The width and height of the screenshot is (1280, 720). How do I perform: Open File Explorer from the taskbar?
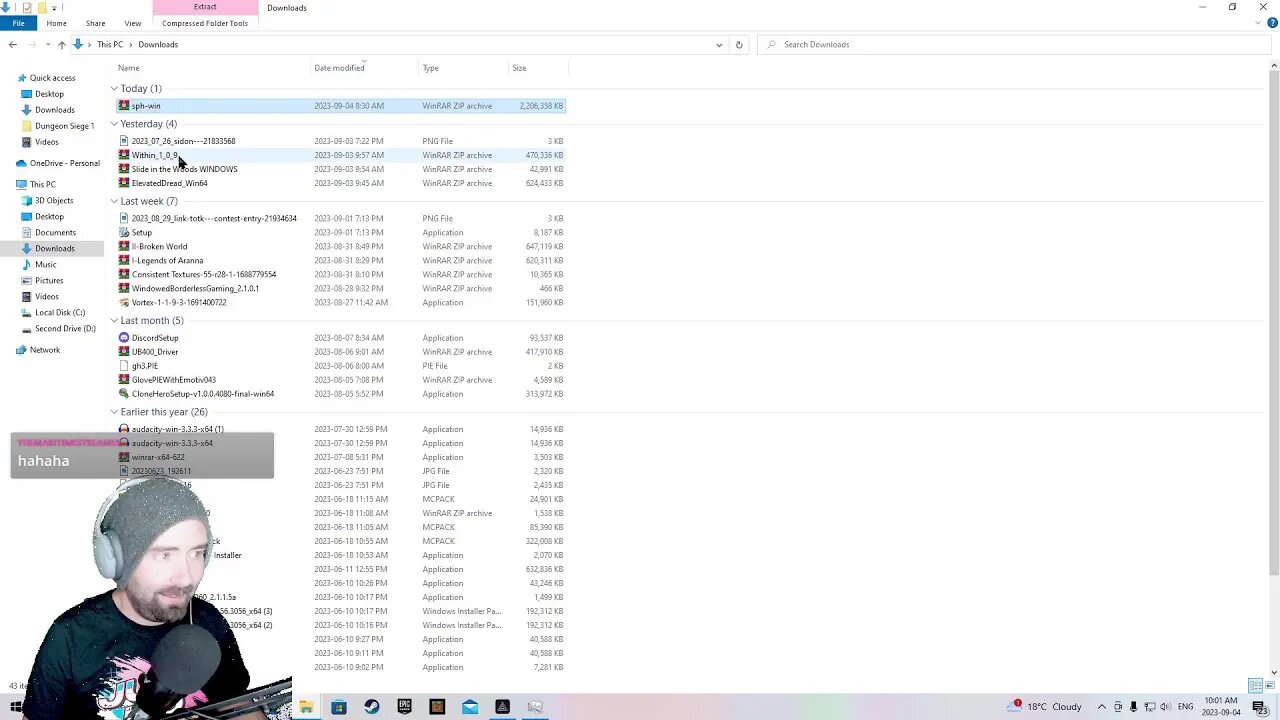coord(306,707)
